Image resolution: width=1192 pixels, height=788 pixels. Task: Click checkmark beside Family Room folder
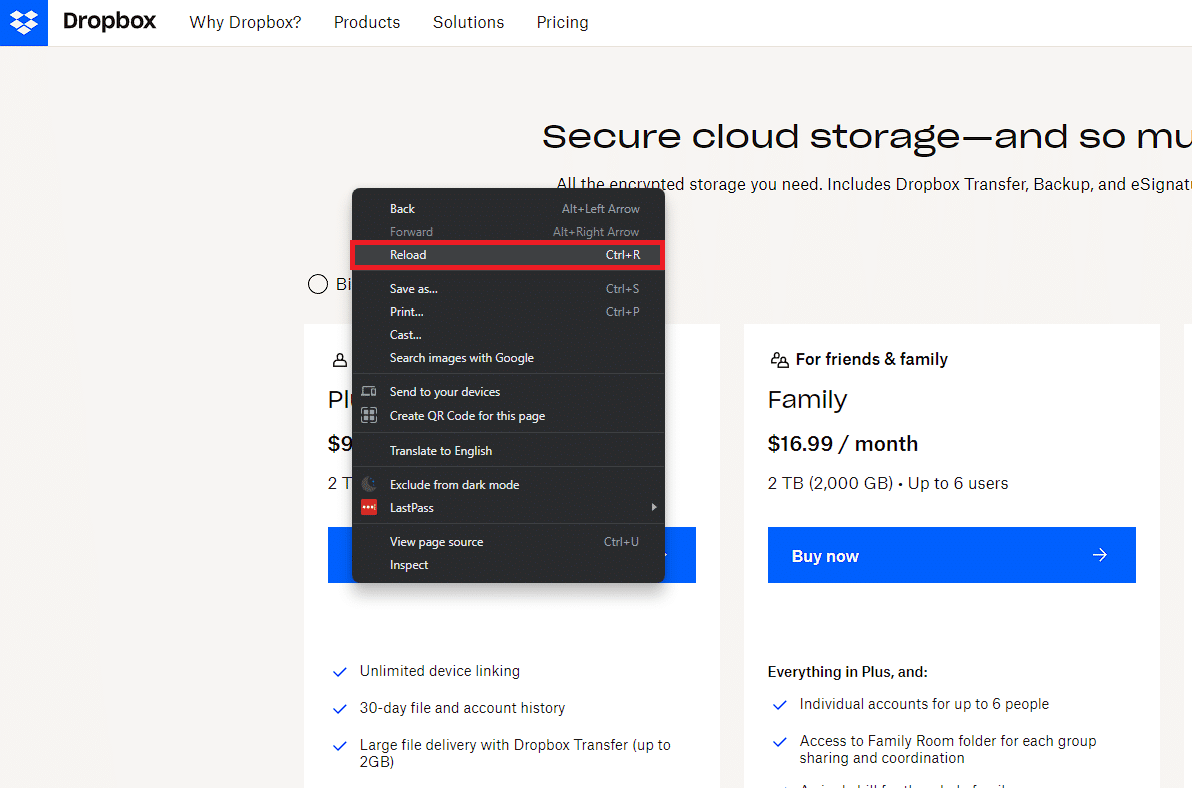[779, 742]
